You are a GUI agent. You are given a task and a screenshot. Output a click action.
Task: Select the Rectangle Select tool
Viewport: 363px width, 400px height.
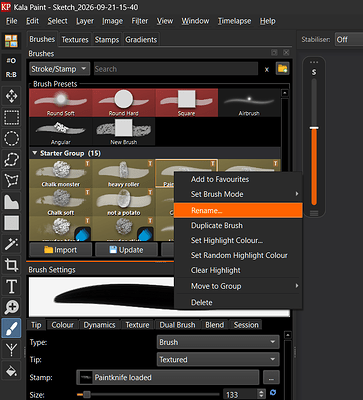point(12,118)
